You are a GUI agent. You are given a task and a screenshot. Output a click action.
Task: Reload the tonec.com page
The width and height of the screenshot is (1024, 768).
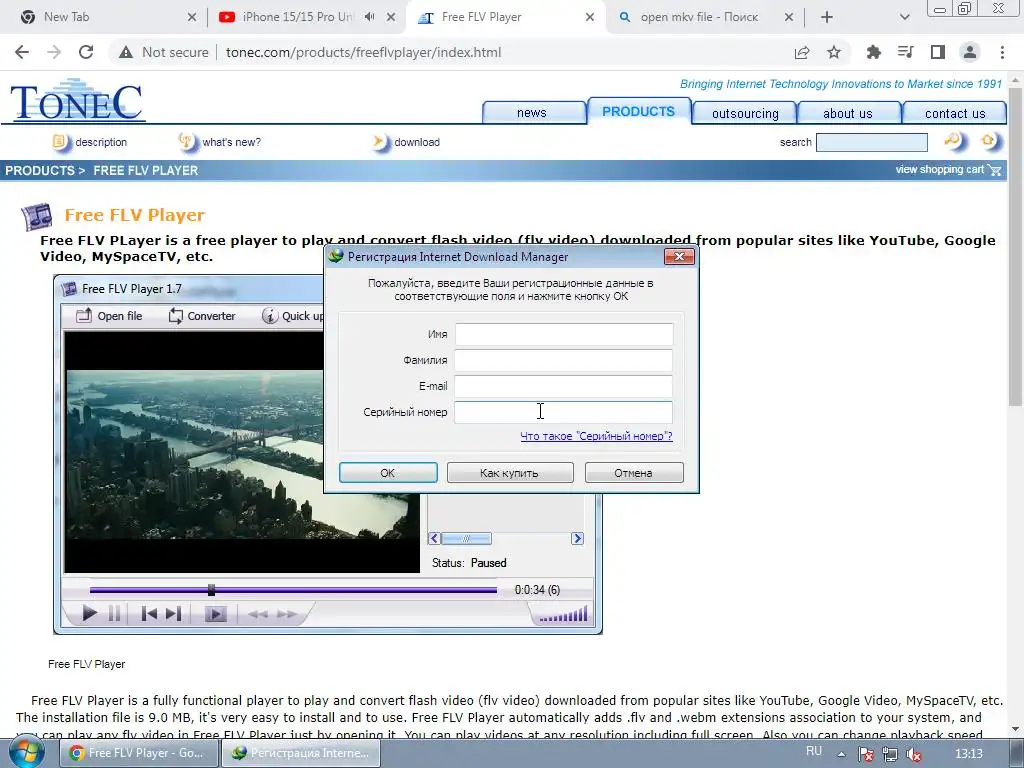(x=86, y=52)
